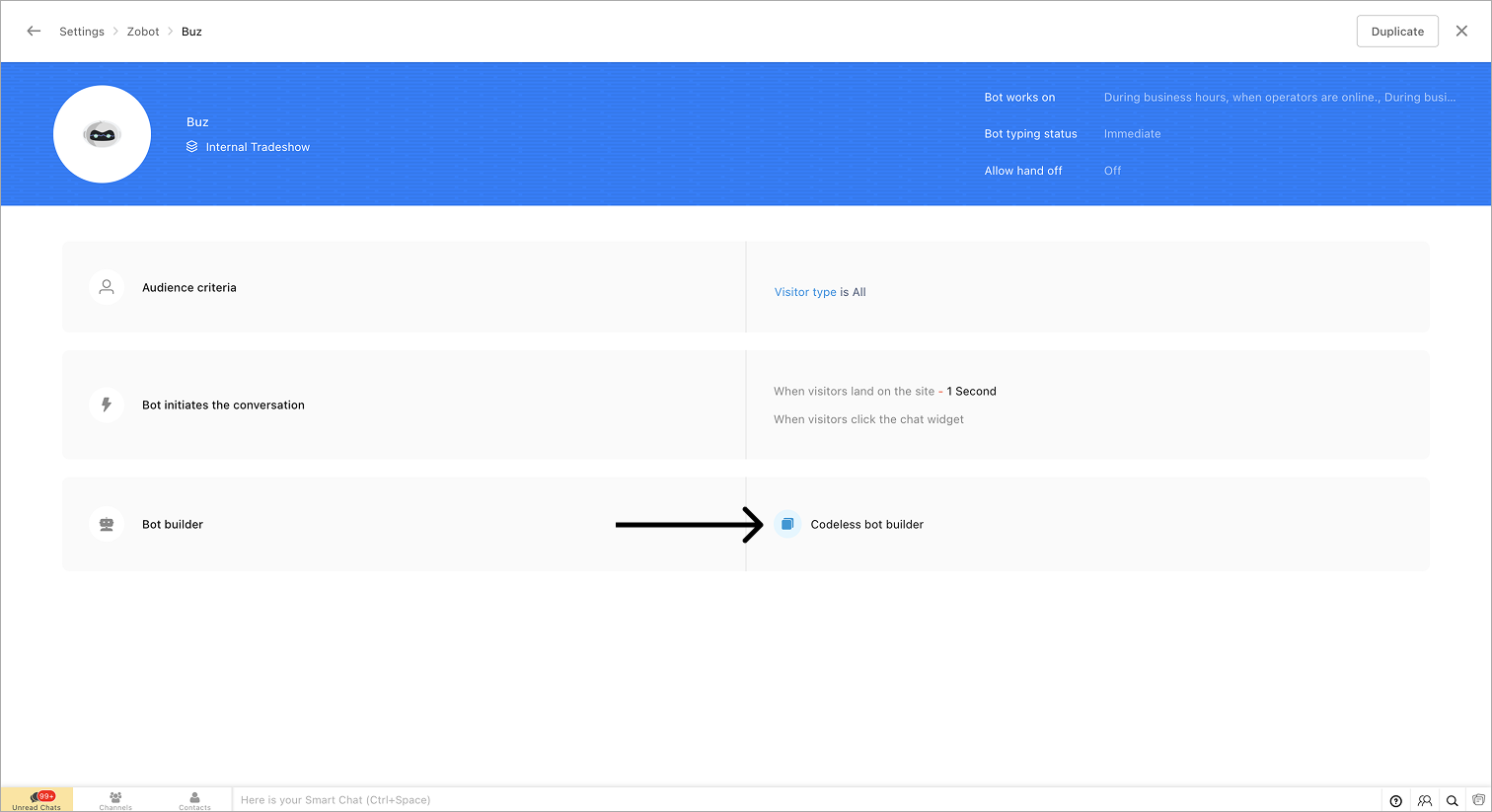Viewport: 1492px width, 812px height.
Task: Click the chat windows icon at bottom right
Action: (1478, 800)
